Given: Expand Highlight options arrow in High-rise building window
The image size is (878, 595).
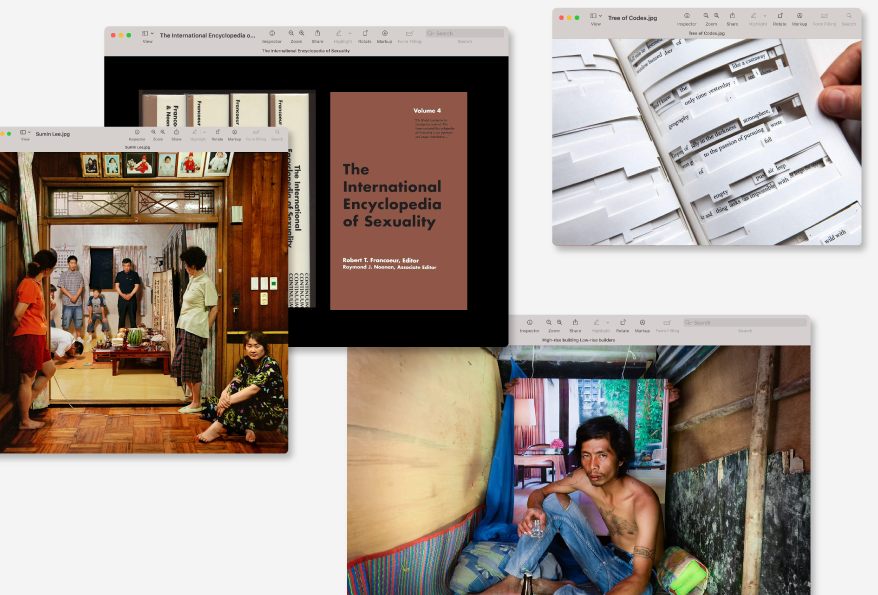Looking at the screenshot, I should coord(608,322).
